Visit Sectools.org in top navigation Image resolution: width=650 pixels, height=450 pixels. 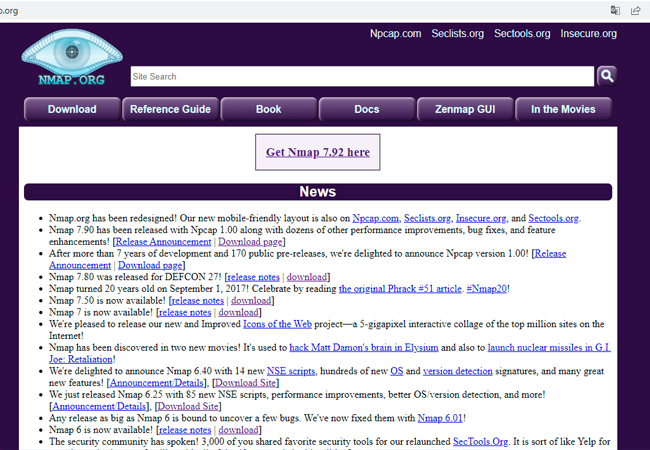pyautogui.click(x=522, y=34)
